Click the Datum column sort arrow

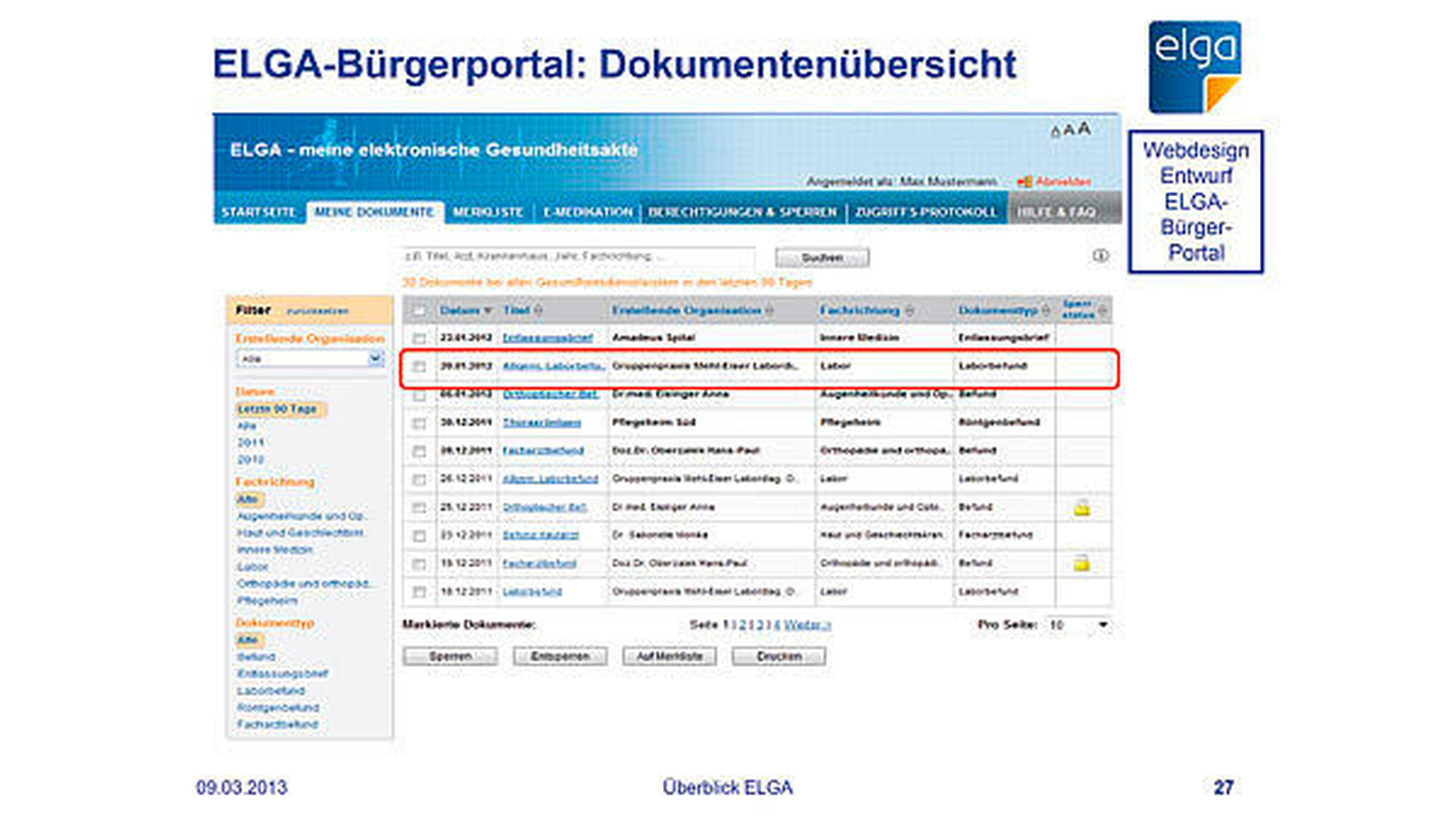click(x=487, y=310)
